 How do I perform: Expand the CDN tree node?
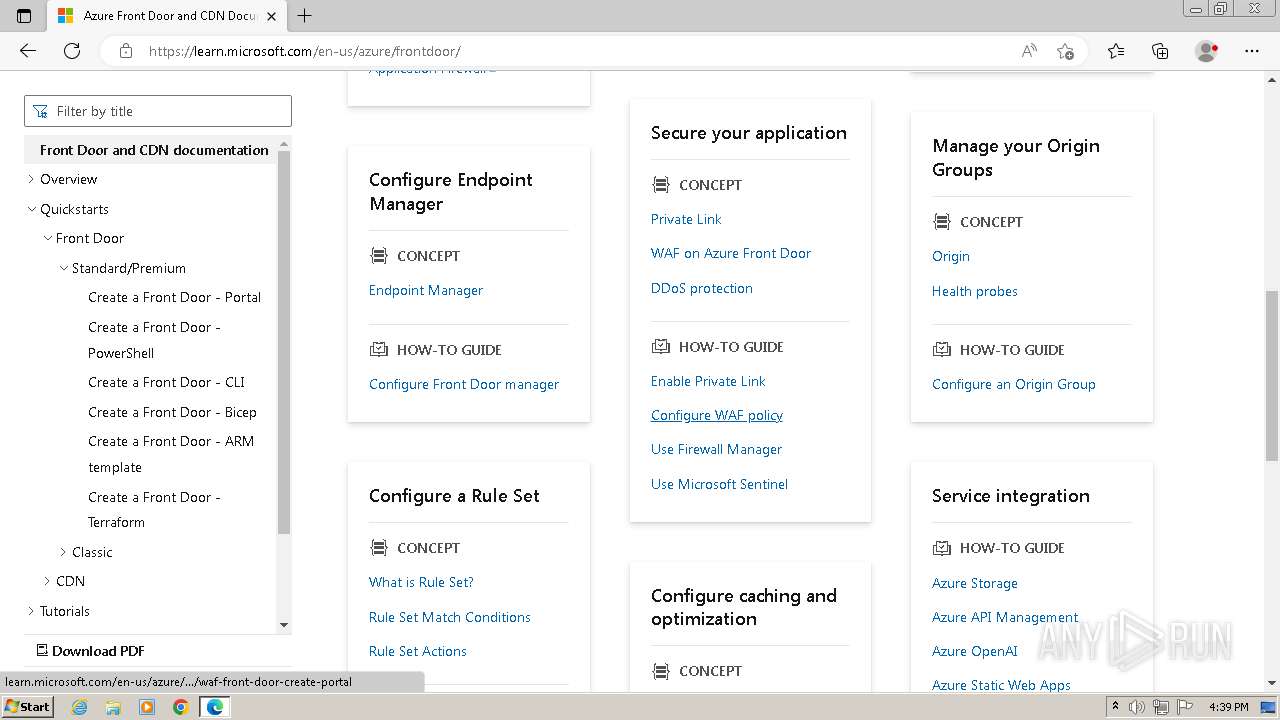47,581
